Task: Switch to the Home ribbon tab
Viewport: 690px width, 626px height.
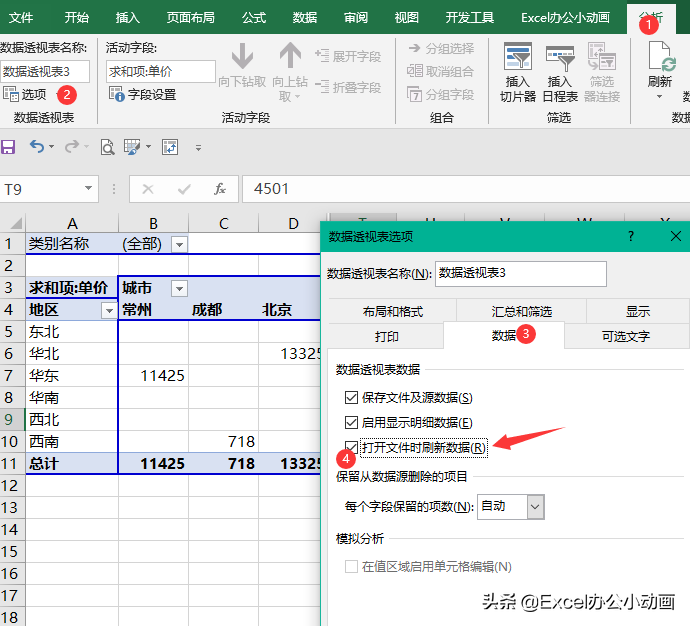Action: coord(77,18)
